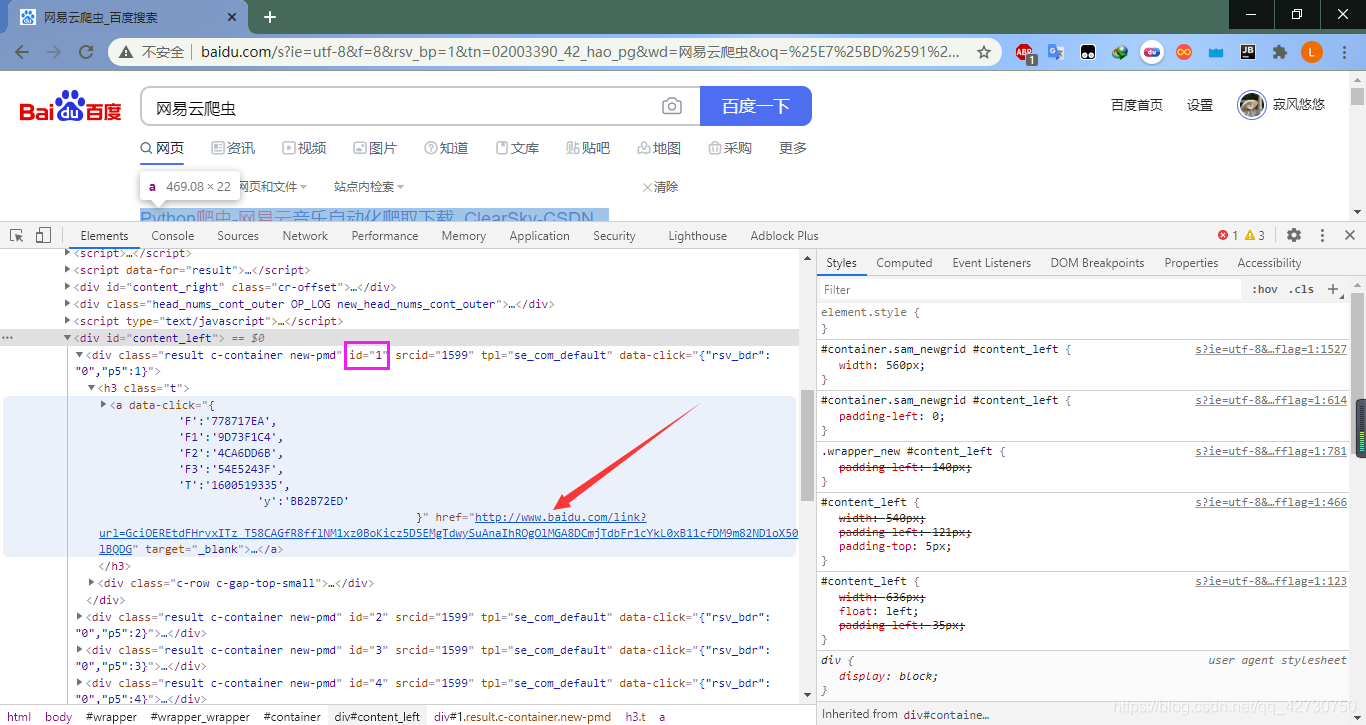The height and width of the screenshot is (725, 1366).
Task: Open the www.baidu.com/link href URL in DOM tree
Action: [448, 533]
